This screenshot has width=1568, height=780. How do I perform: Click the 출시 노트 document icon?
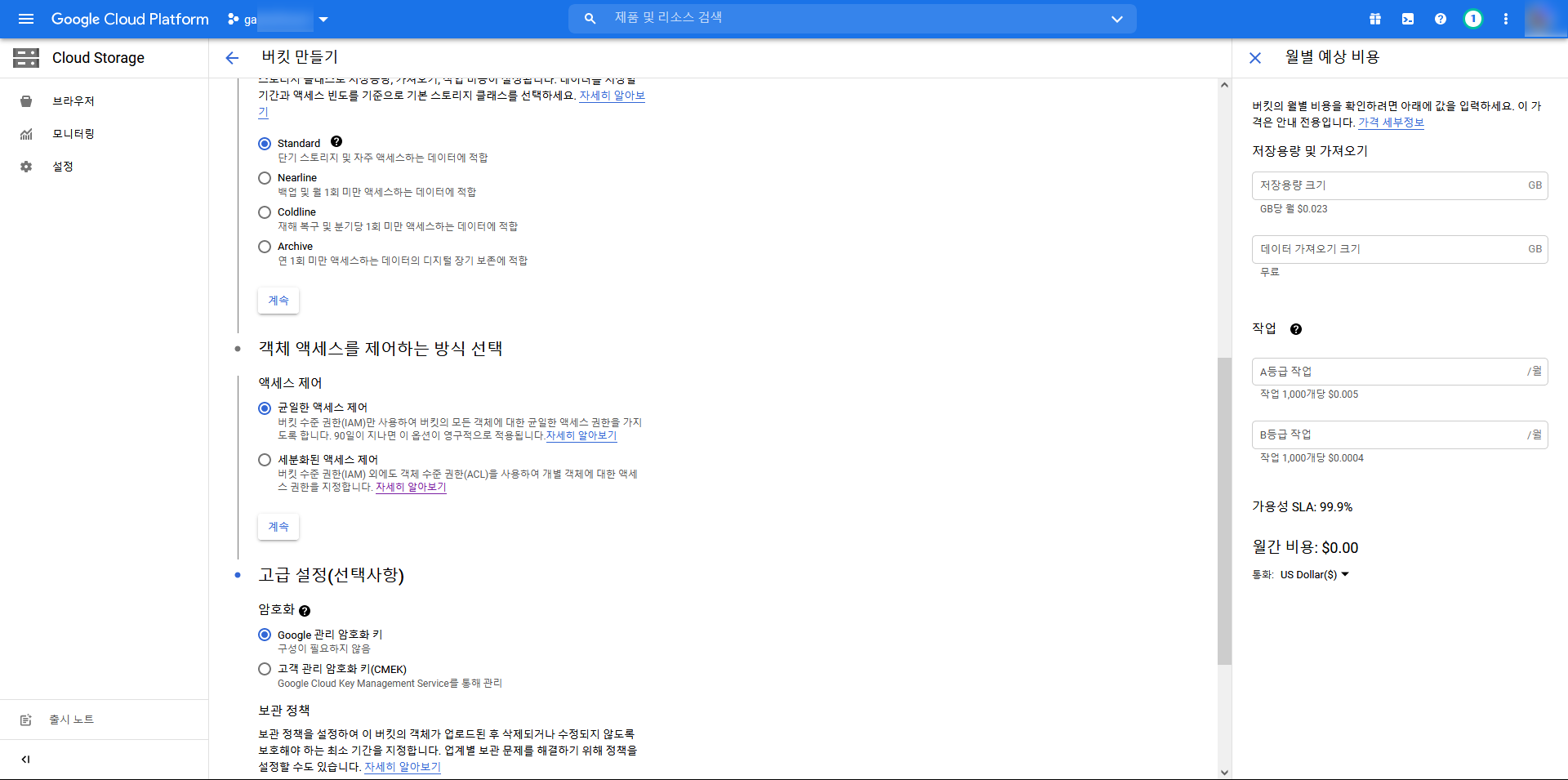(x=26, y=720)
